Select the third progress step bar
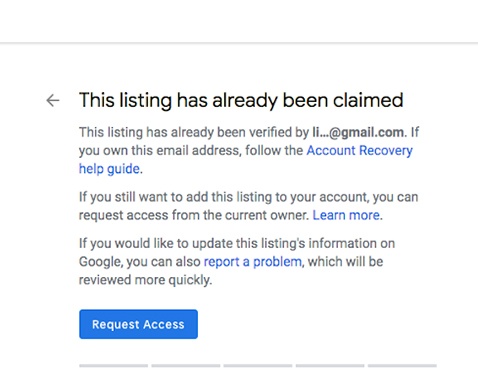This screenshot has height=379, width=478. pyautogui.click(x=258, y=366)
